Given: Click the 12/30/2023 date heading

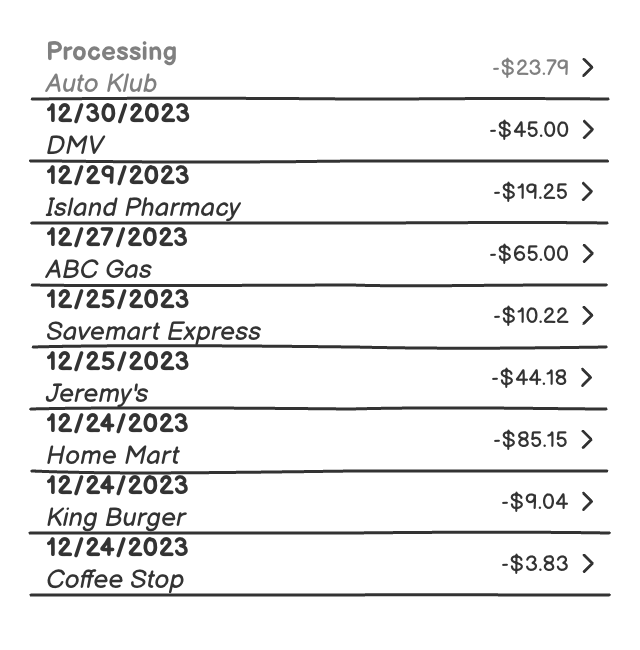Looking at the screenshot, I should (117, 113).
